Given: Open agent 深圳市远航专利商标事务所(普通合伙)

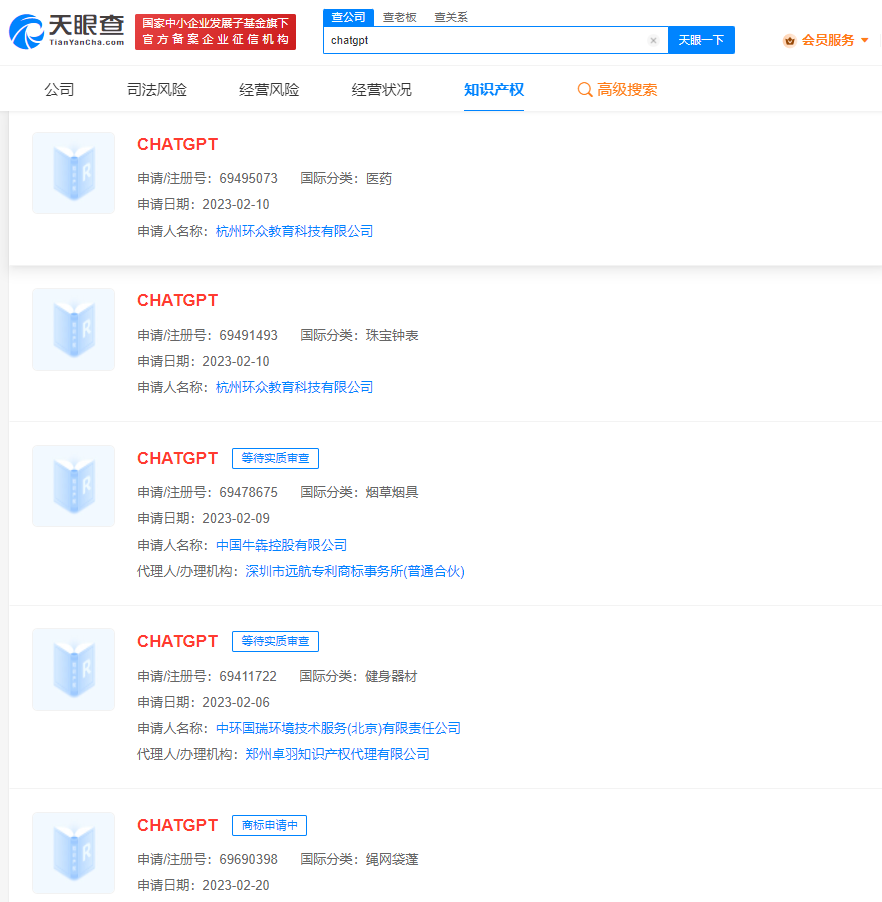Looking at the screenshot, I should coord(355,571).
